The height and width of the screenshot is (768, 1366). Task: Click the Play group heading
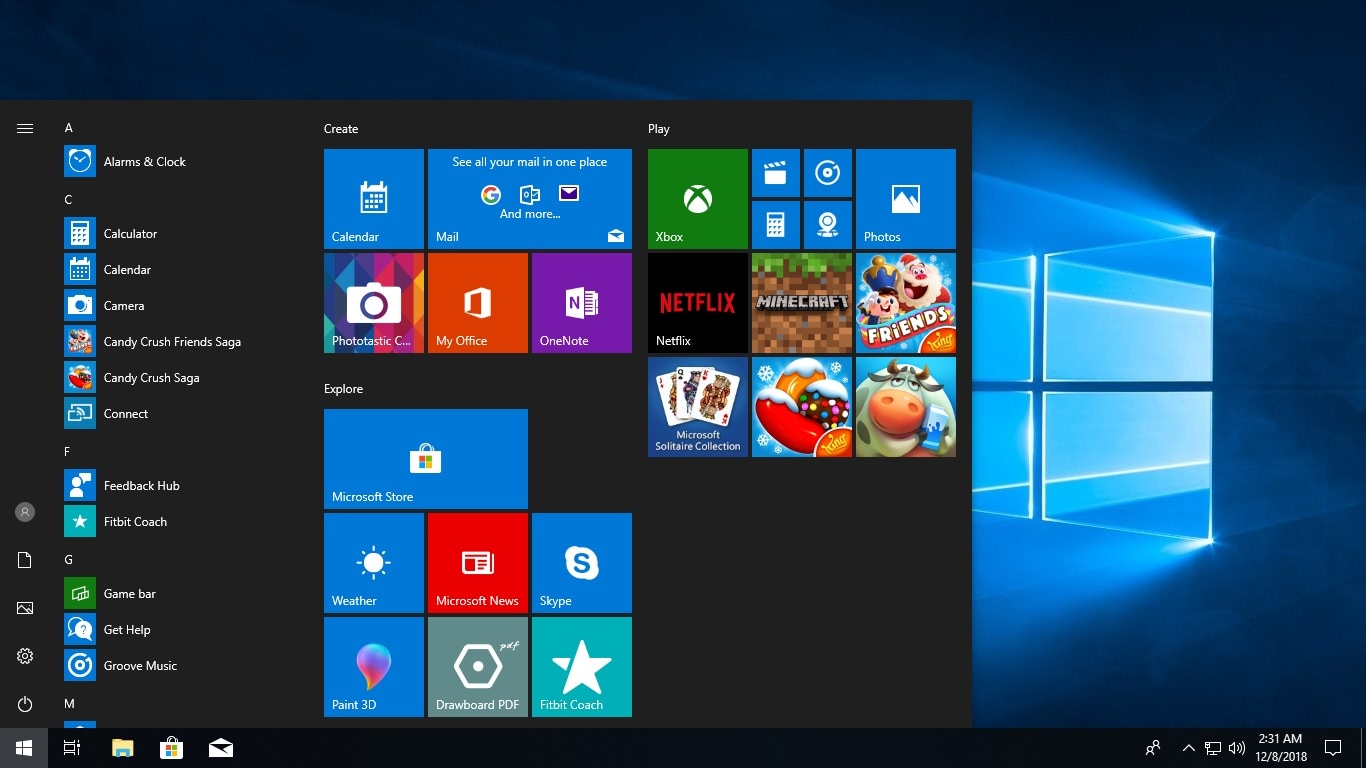tap(659, 129)
